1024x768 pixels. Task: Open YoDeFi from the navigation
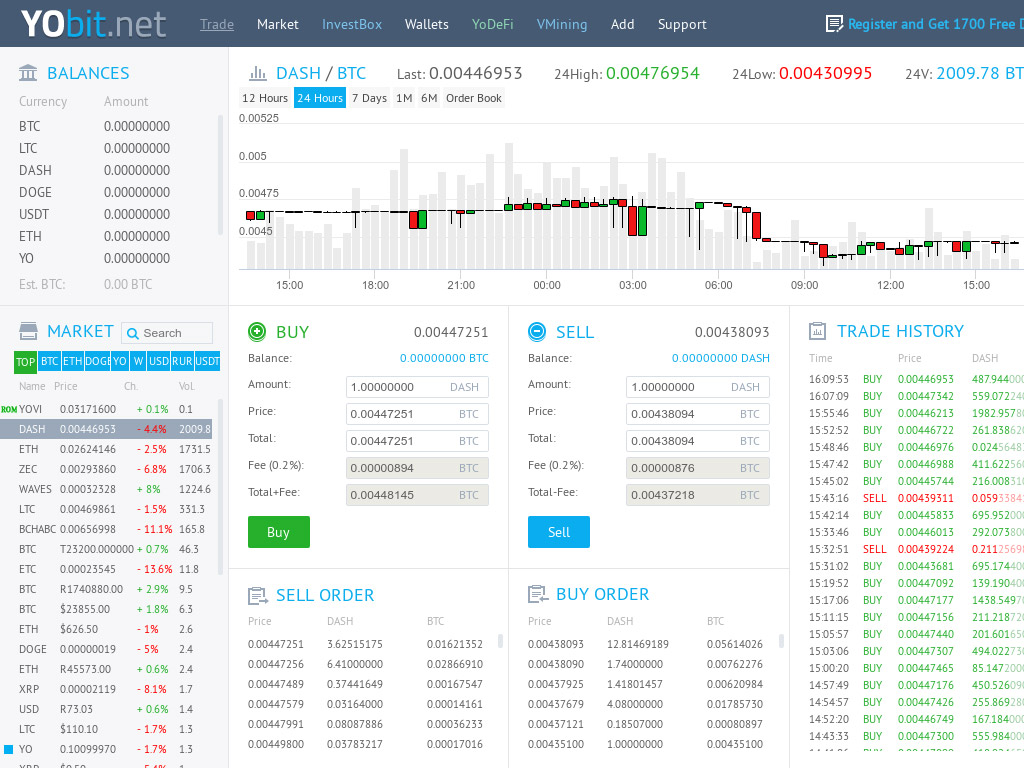(x=492, y=24)
